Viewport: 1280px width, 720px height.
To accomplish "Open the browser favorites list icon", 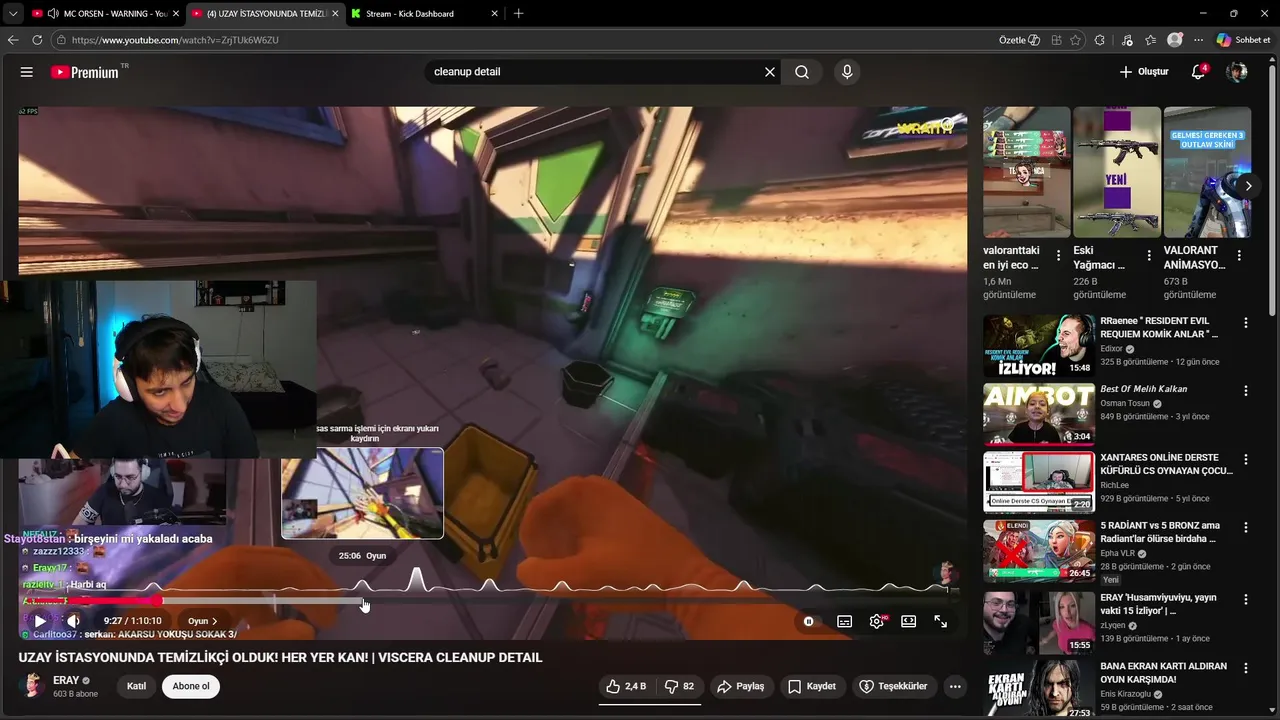I will [x=1151, y=40].
